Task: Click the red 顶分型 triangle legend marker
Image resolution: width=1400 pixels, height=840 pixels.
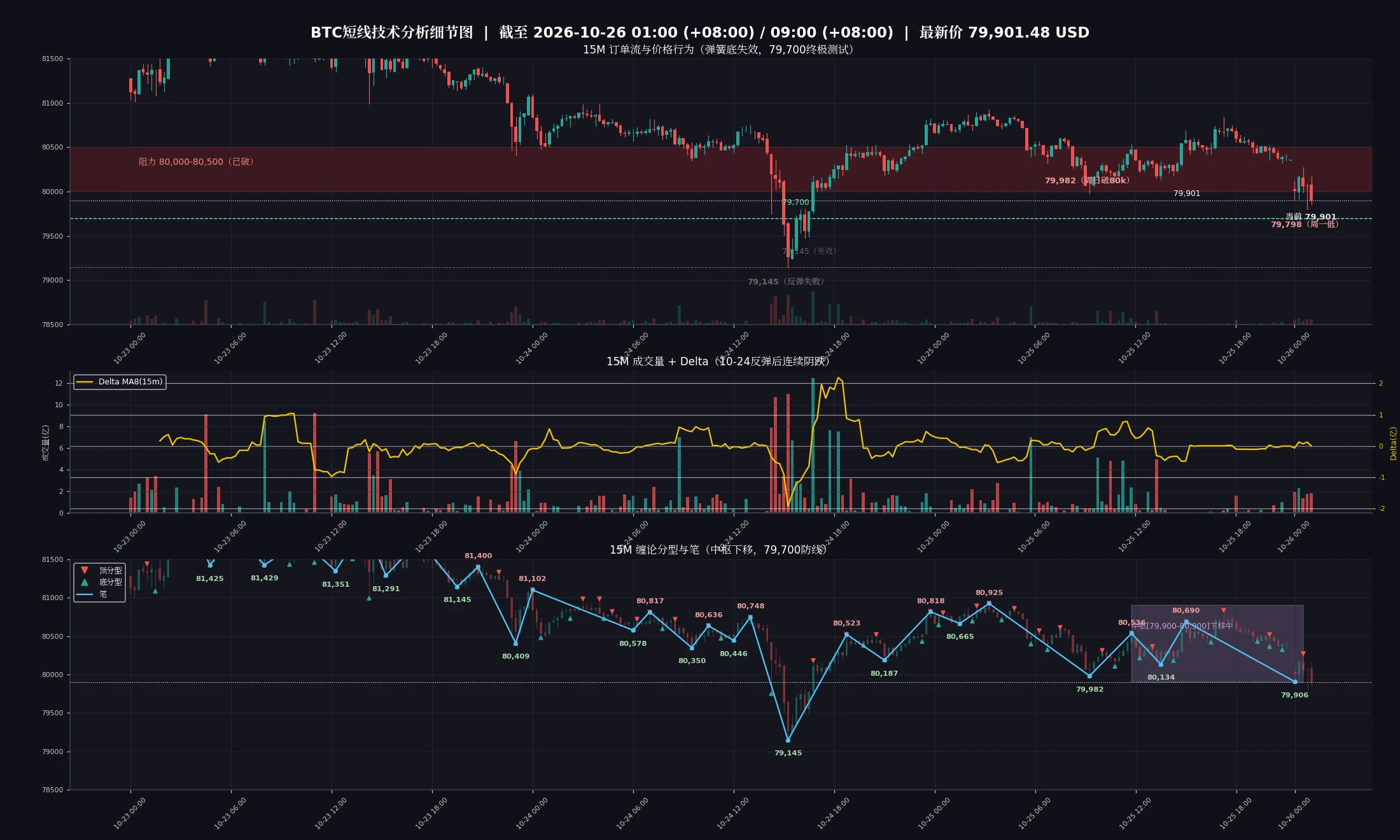Action: 85,570
